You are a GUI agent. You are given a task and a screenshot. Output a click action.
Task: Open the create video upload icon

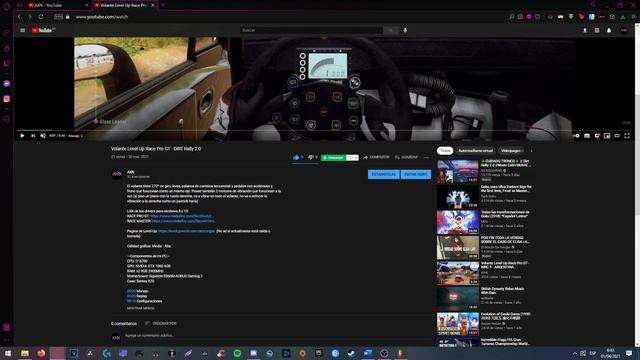(x=585, y=30)
